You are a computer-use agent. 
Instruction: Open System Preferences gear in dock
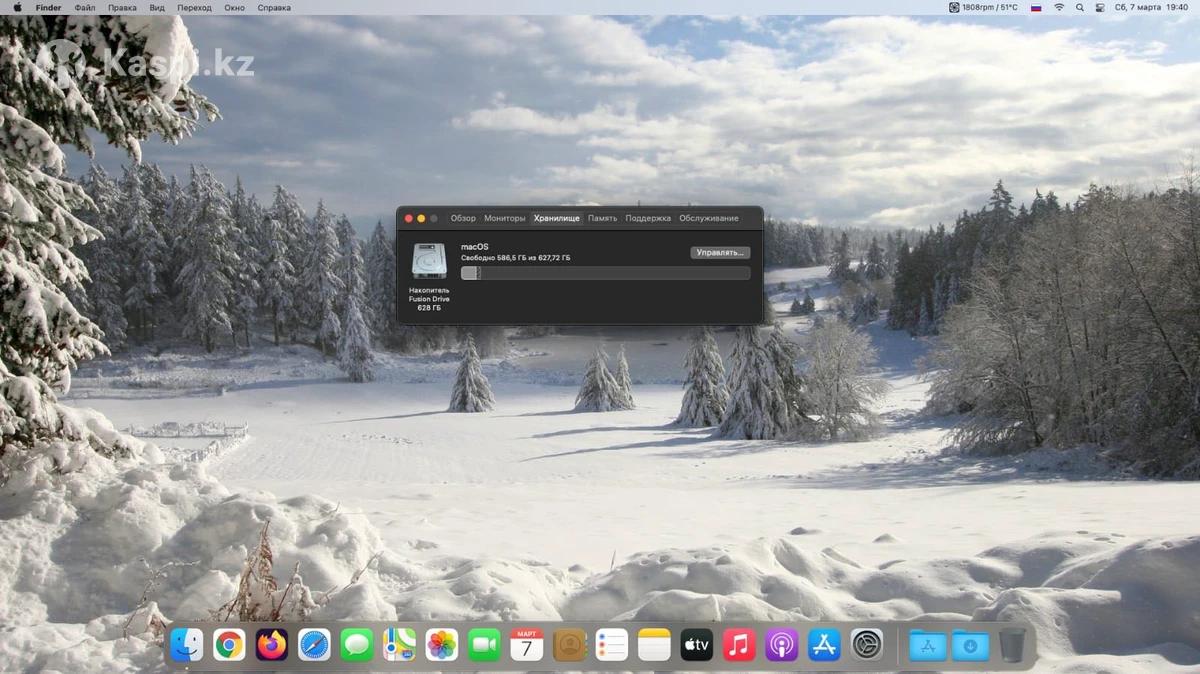pyautogui.click(x=866, y=645)
